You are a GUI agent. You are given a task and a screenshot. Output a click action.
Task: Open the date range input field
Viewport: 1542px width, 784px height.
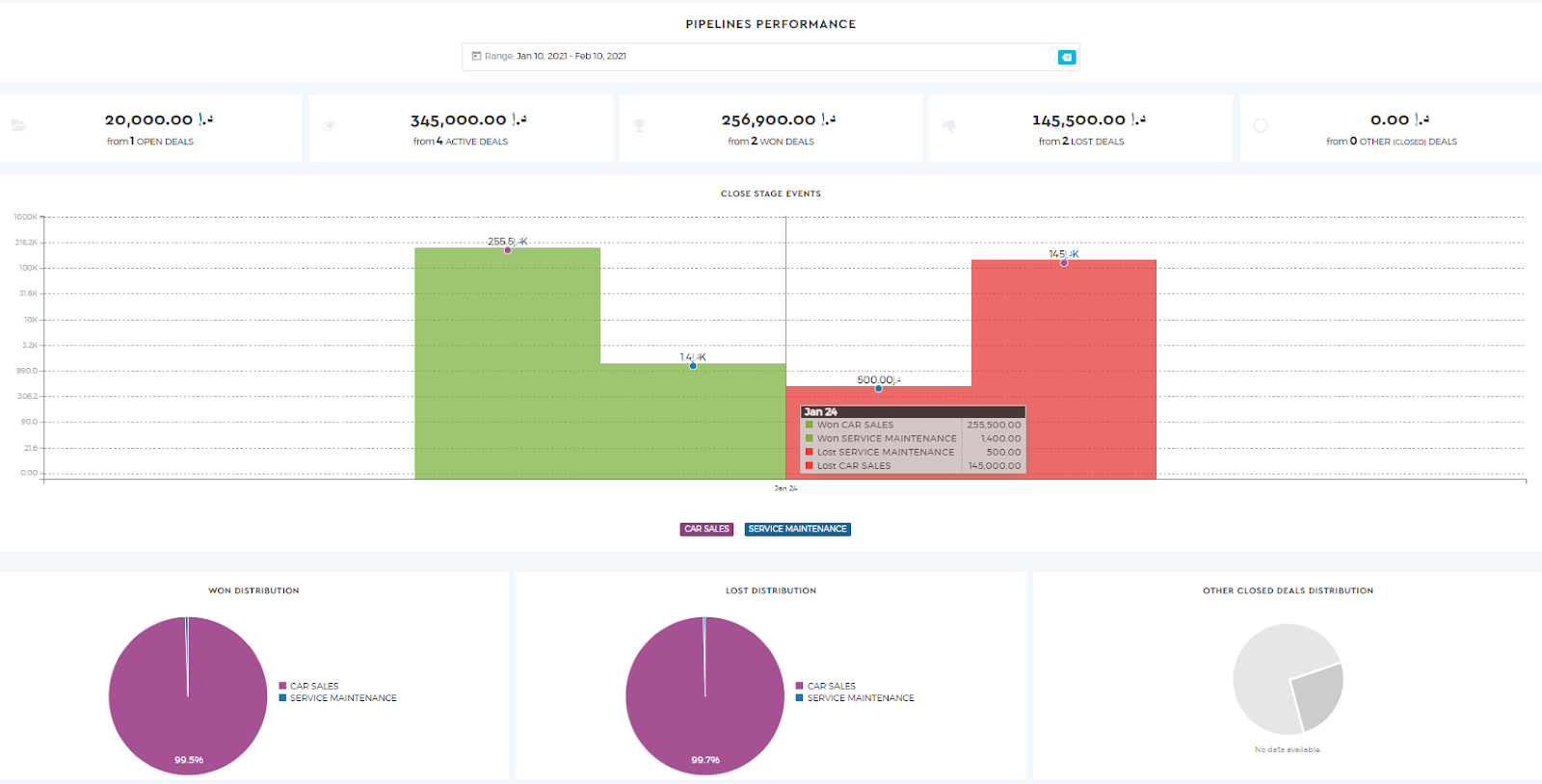tap(770, 57)
